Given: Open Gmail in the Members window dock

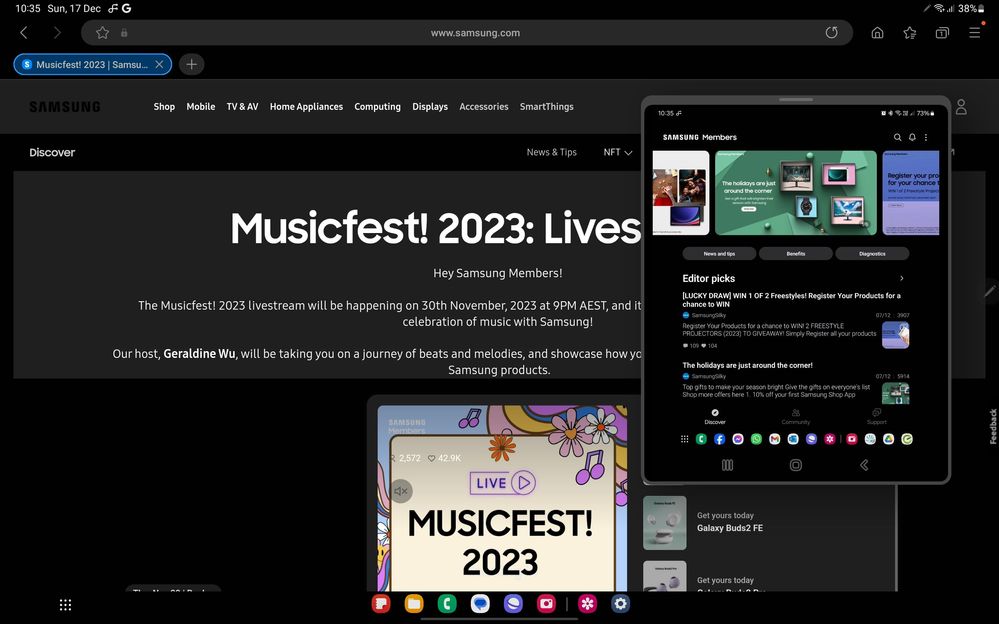Looking at the screenshot, I should (x=774, y=439).
